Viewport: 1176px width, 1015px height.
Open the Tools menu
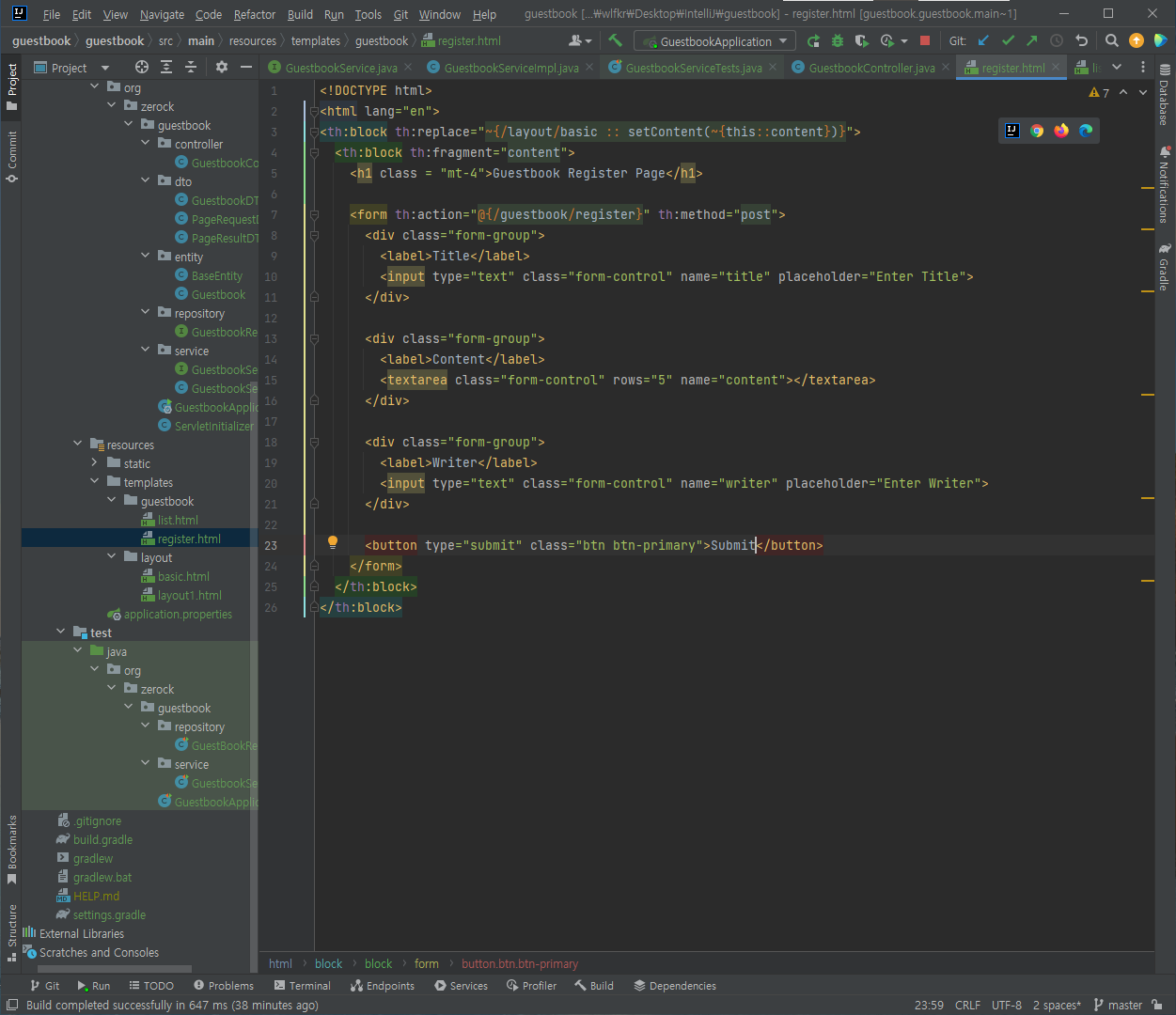[x=368, y=14]
